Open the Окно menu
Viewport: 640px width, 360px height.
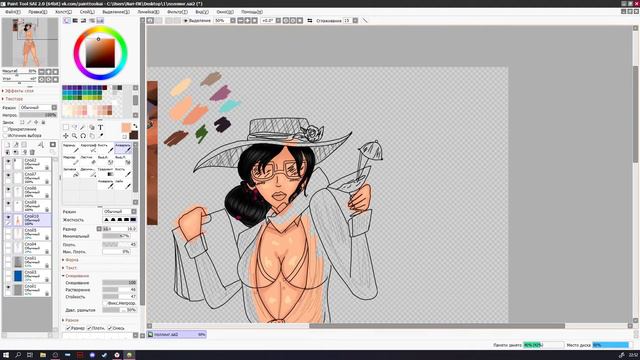coord(224,12)
